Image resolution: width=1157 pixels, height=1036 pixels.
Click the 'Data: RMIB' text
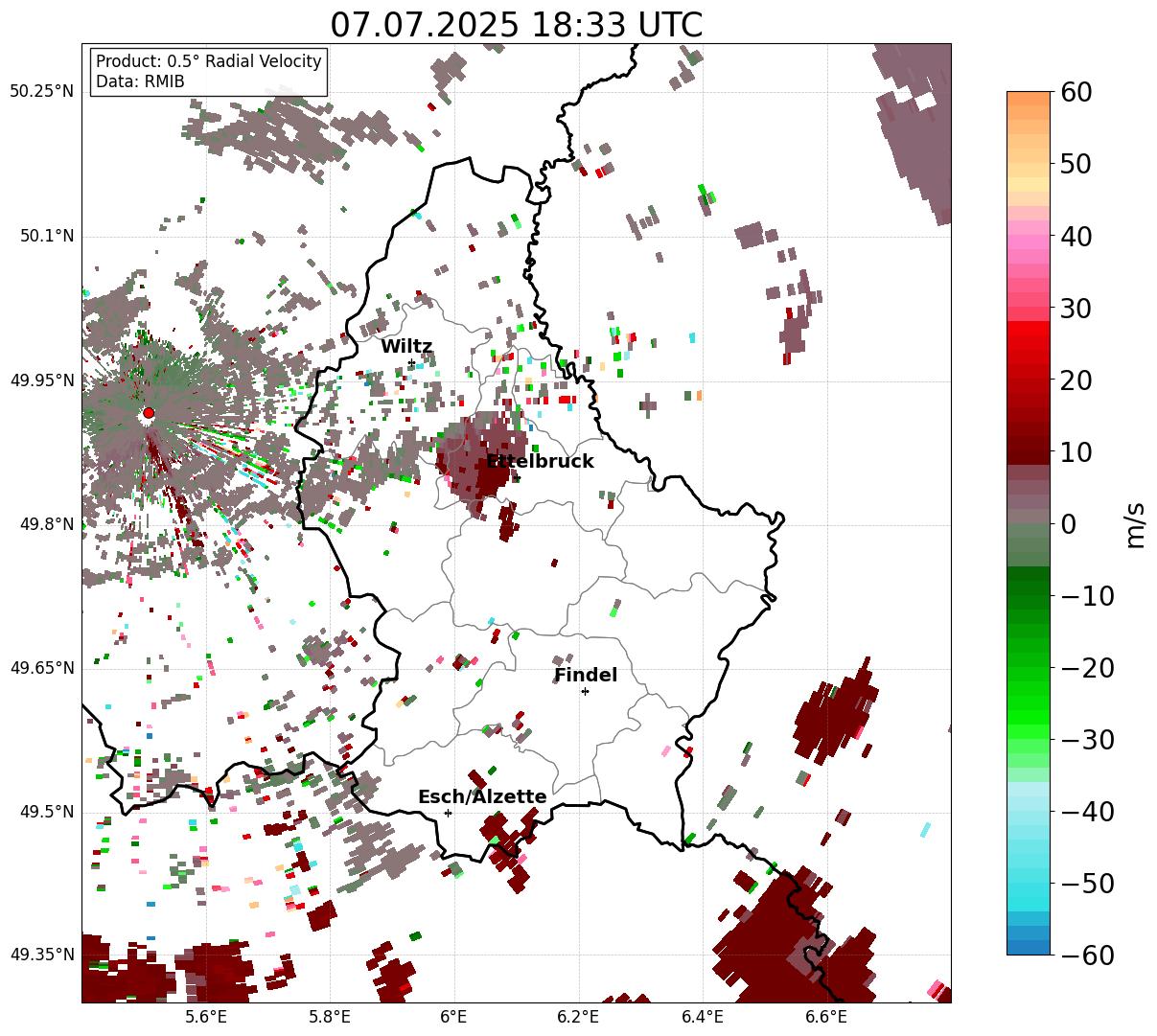140,82
